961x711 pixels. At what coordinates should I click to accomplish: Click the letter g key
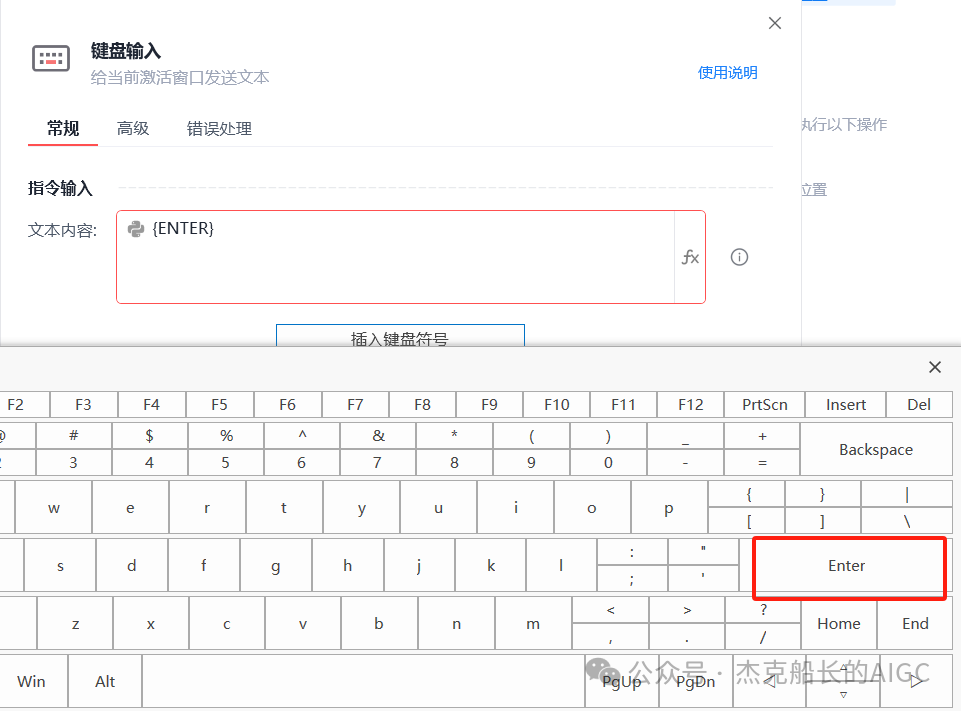click(x=276, y=566)
